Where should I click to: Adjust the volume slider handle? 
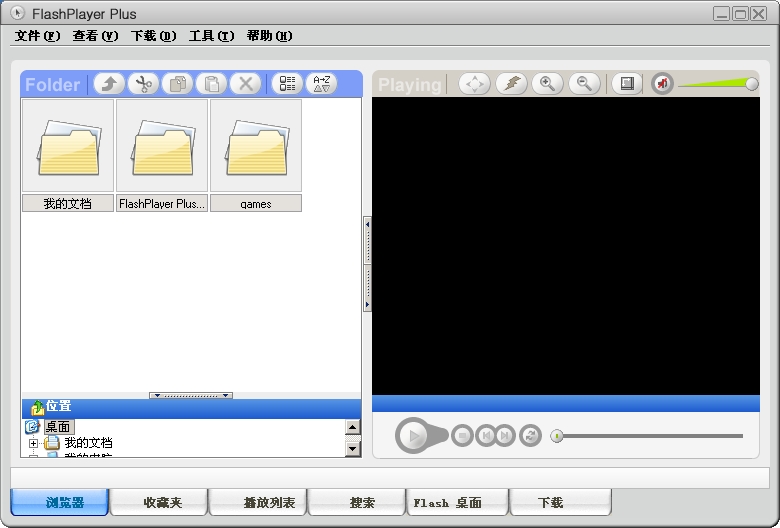point(752,84)
